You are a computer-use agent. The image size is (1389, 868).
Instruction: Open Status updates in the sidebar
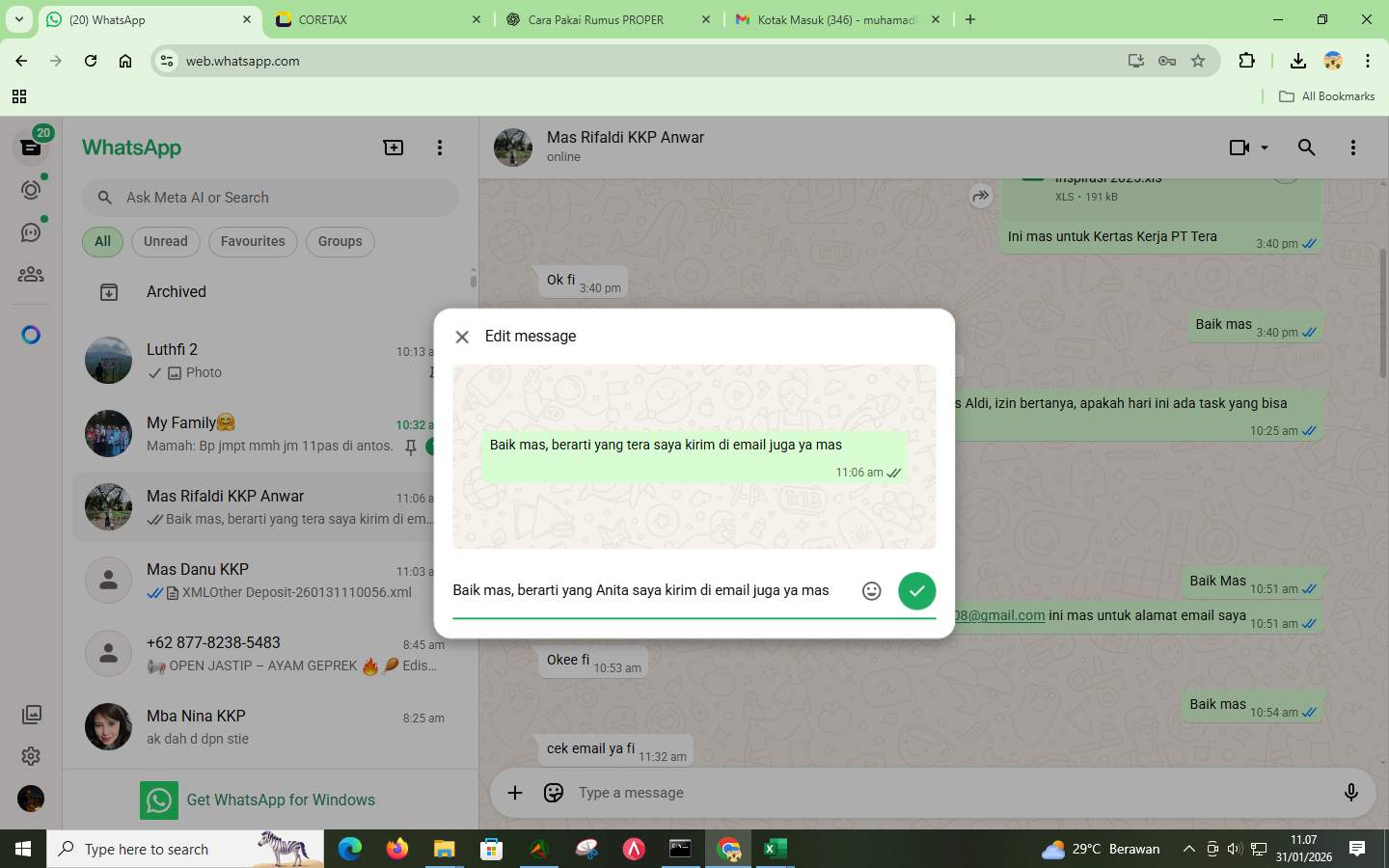point(30,190)
